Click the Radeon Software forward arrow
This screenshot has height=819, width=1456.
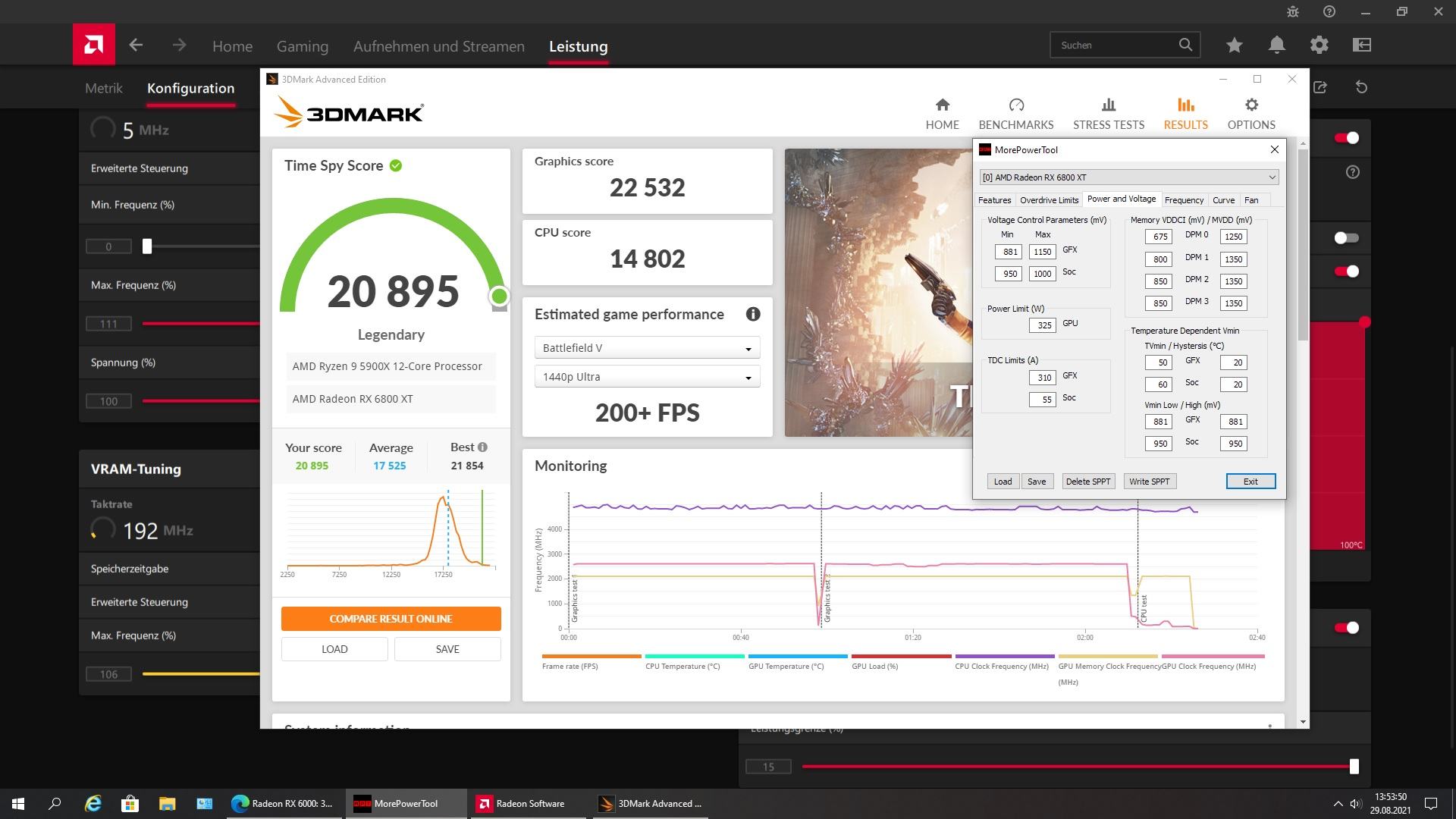click(x=179, y=45)
